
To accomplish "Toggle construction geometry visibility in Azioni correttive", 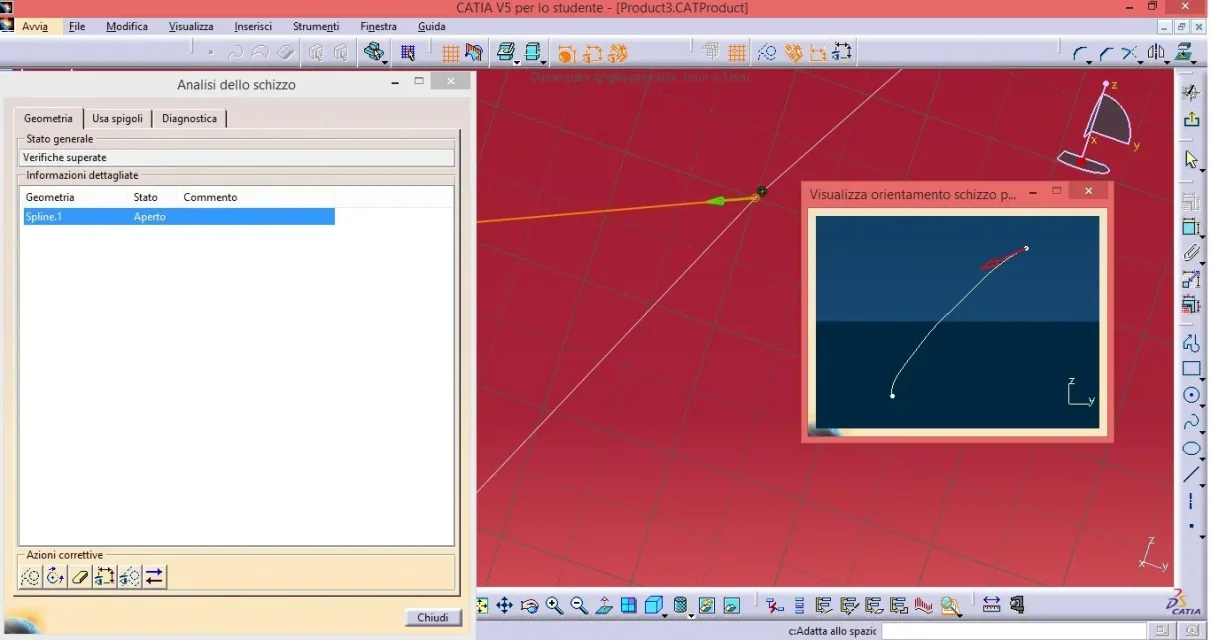I will coord(129,576).
